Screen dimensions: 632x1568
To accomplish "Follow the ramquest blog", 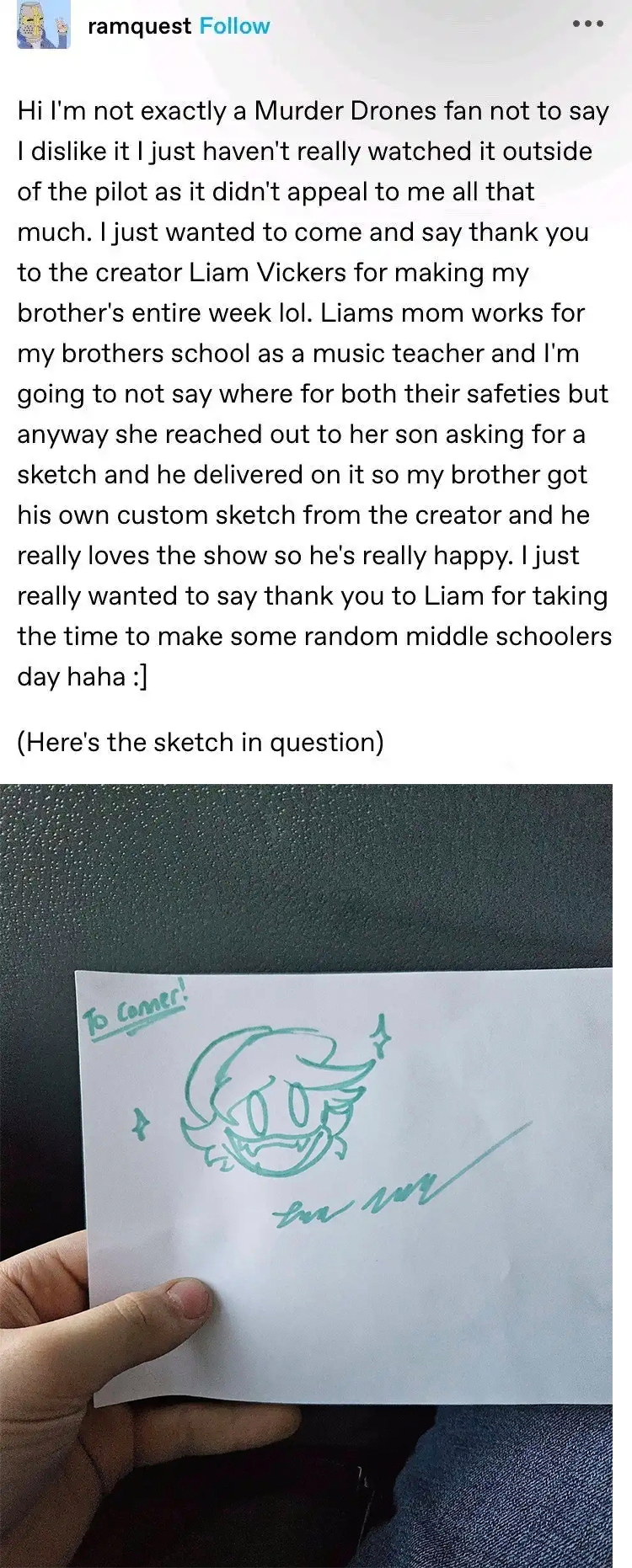I will (x=234, y=26).
